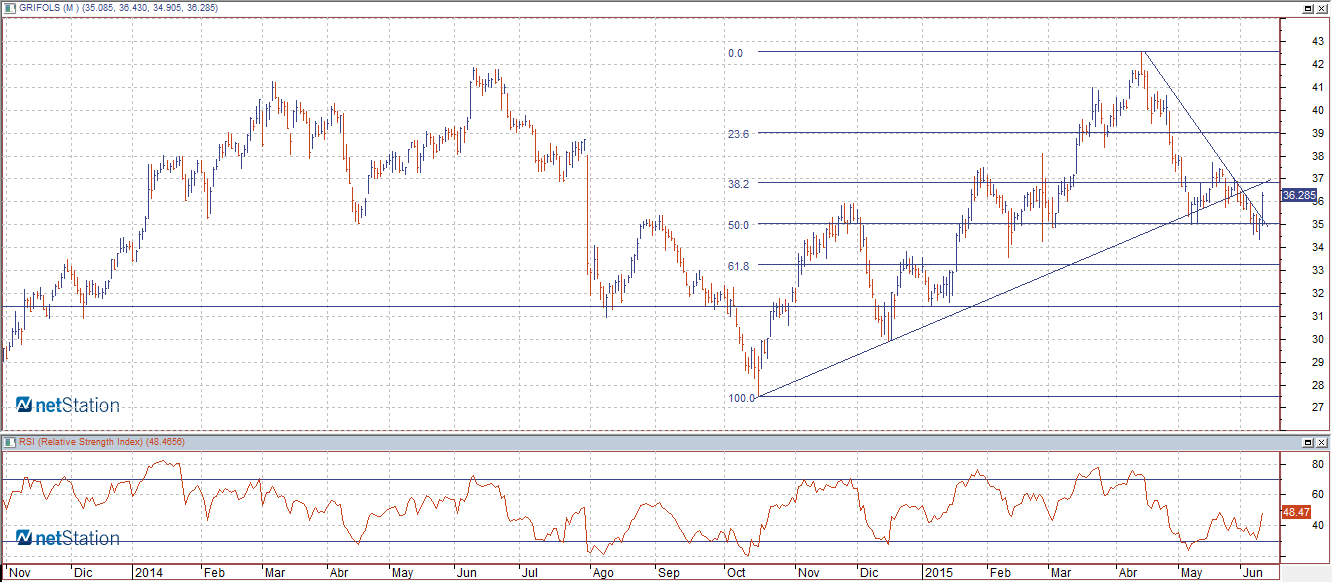Select the 0.0 Fibonacci level label
This screenshot has height=582, width=1332.
click(x=735, y=52)
